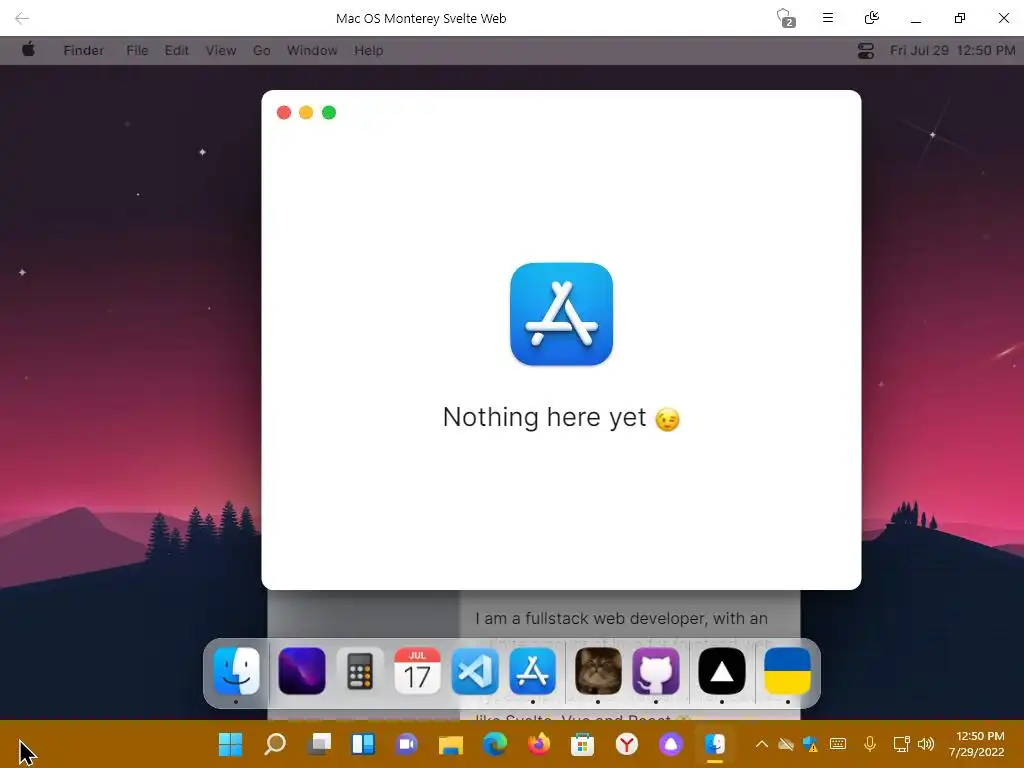Open Widgets panel on the taskbar
The height and width of the screenshot is (768, 1024).
pos(363,744)
